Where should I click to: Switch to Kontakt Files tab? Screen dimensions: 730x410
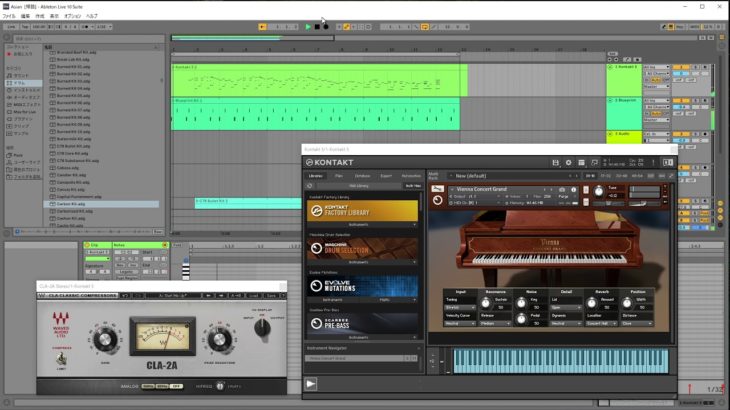(x=339, y=176)
